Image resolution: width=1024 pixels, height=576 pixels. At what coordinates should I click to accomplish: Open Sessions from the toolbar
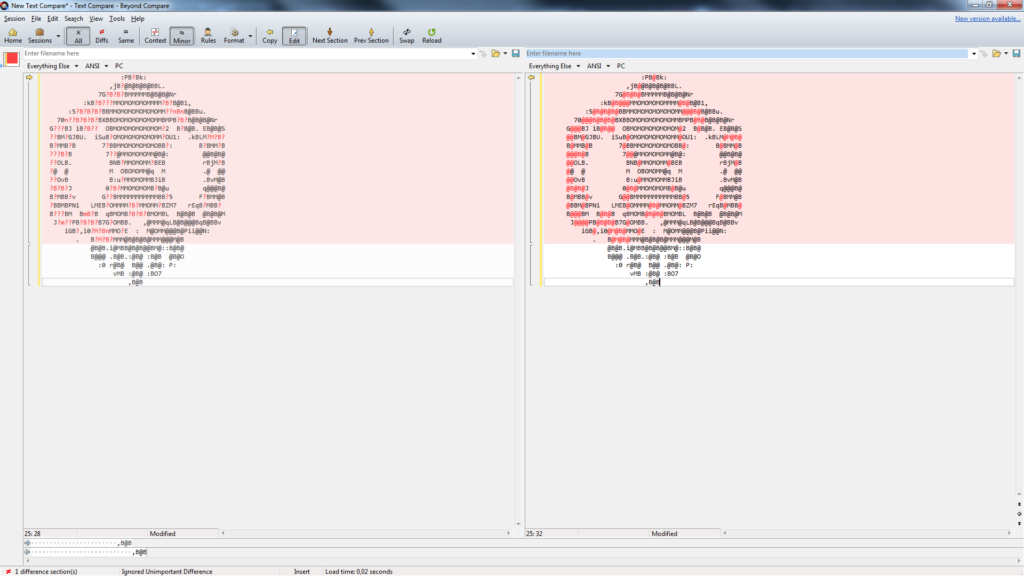(x=39, y=36)
